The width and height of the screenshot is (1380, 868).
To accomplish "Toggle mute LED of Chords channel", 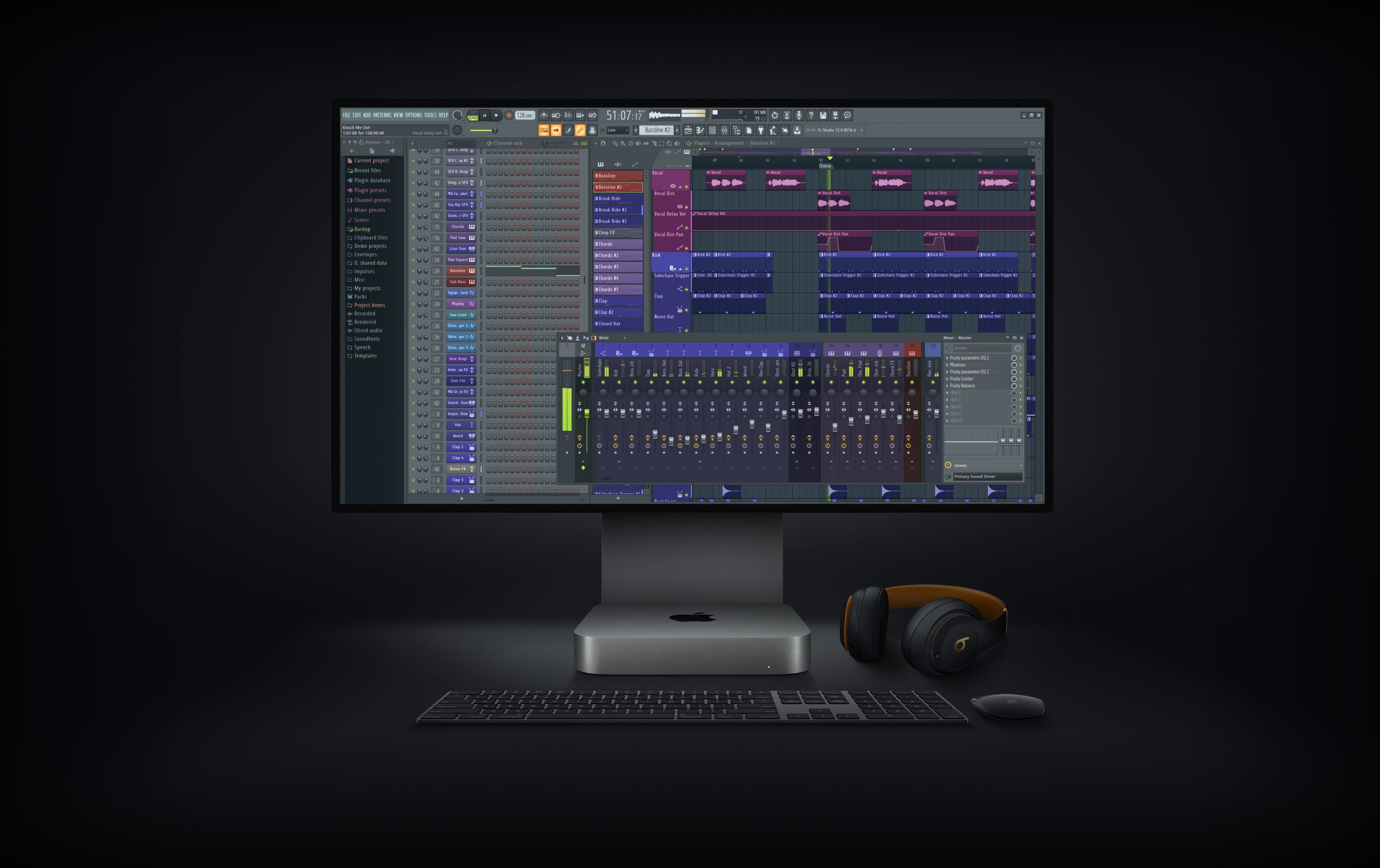I will click(413, 227).
